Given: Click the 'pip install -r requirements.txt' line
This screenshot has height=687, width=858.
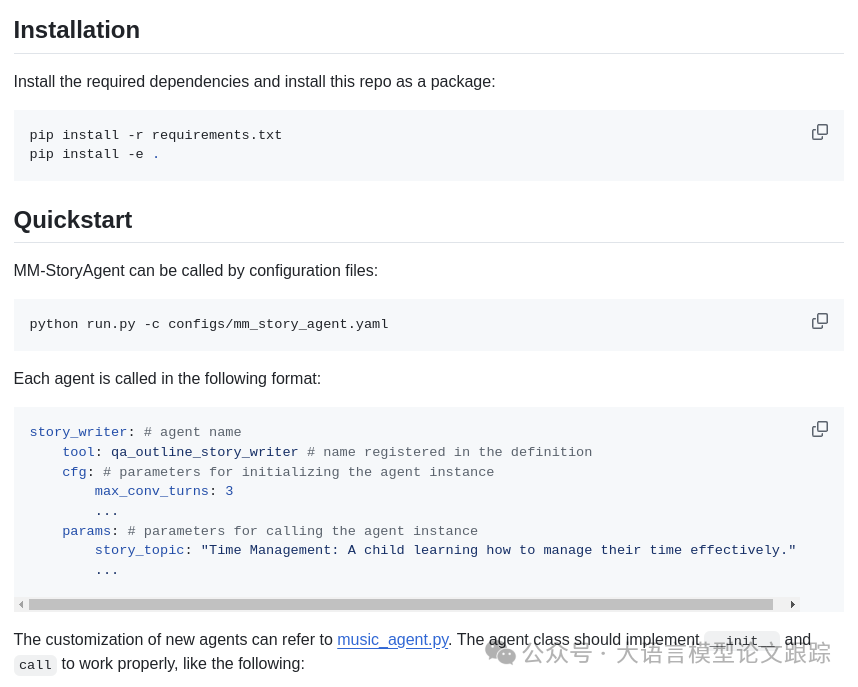Looking at the screenshot, I should coord(156,135).
